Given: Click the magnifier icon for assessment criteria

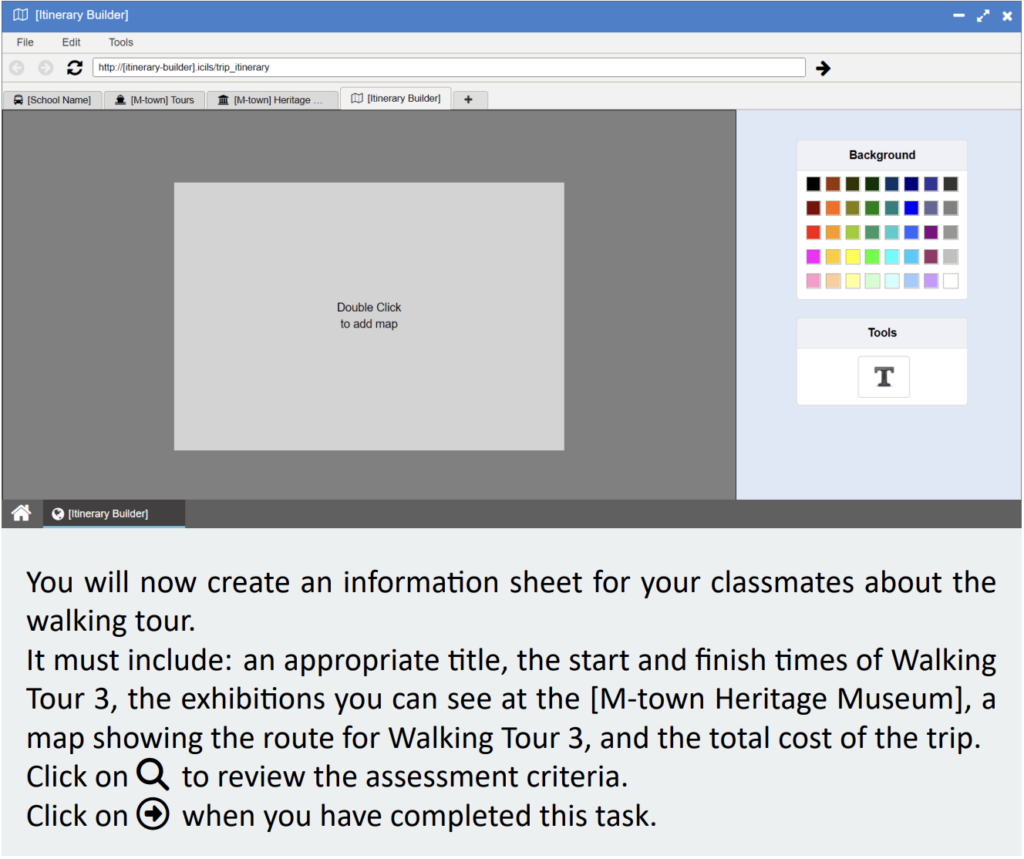Looking at the screenshot, I should [154, 776].
